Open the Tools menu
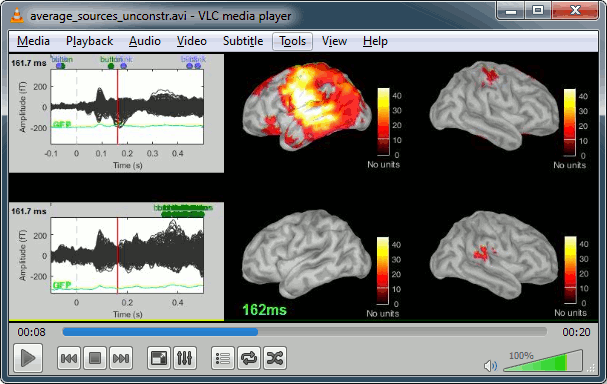This screenshot has height=384, width=607. (293, 41)
